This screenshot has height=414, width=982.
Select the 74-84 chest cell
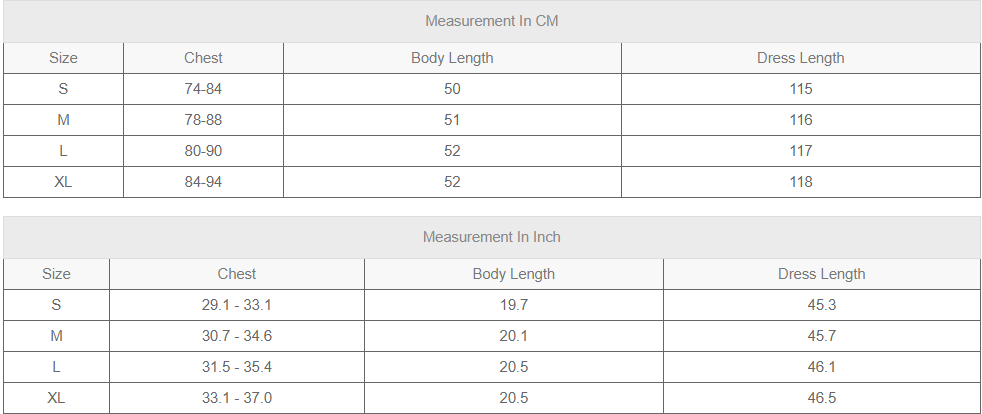pyautogui.click(x=203, y=89)
